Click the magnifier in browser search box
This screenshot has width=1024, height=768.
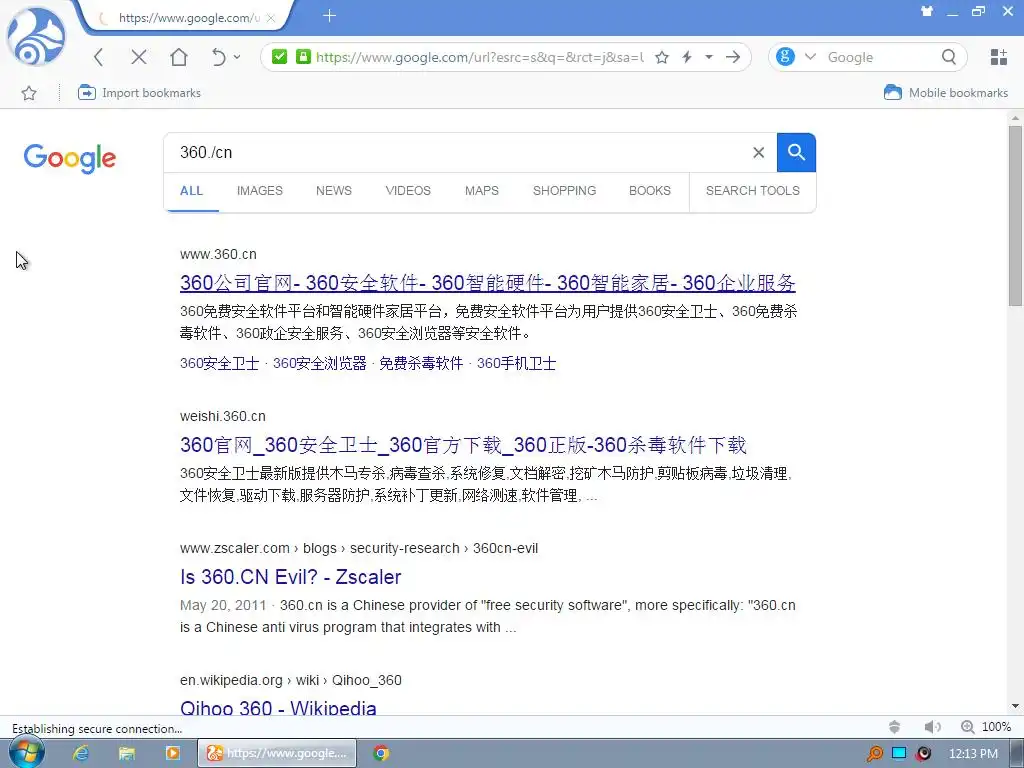(949, 57)
